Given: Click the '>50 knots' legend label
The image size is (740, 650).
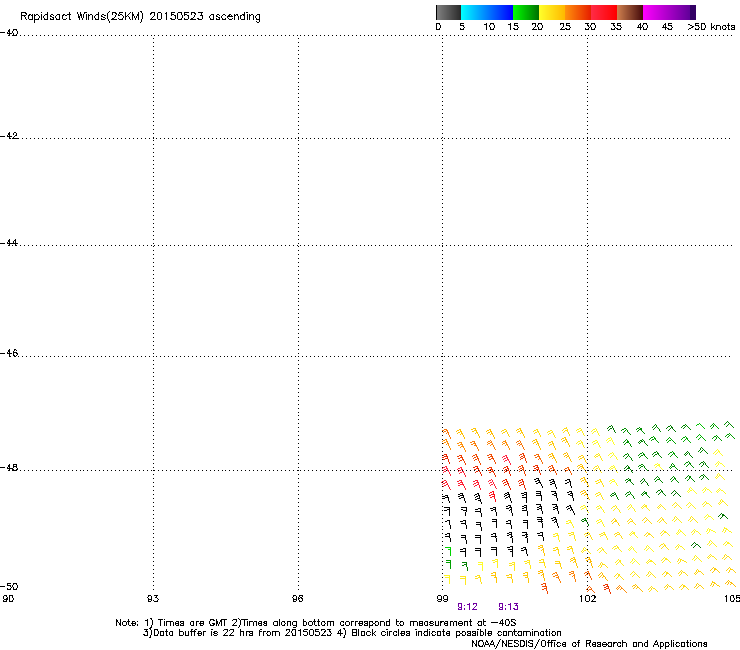Looking at the screenshot, I should pyautogui.click(x=711, y=27).
